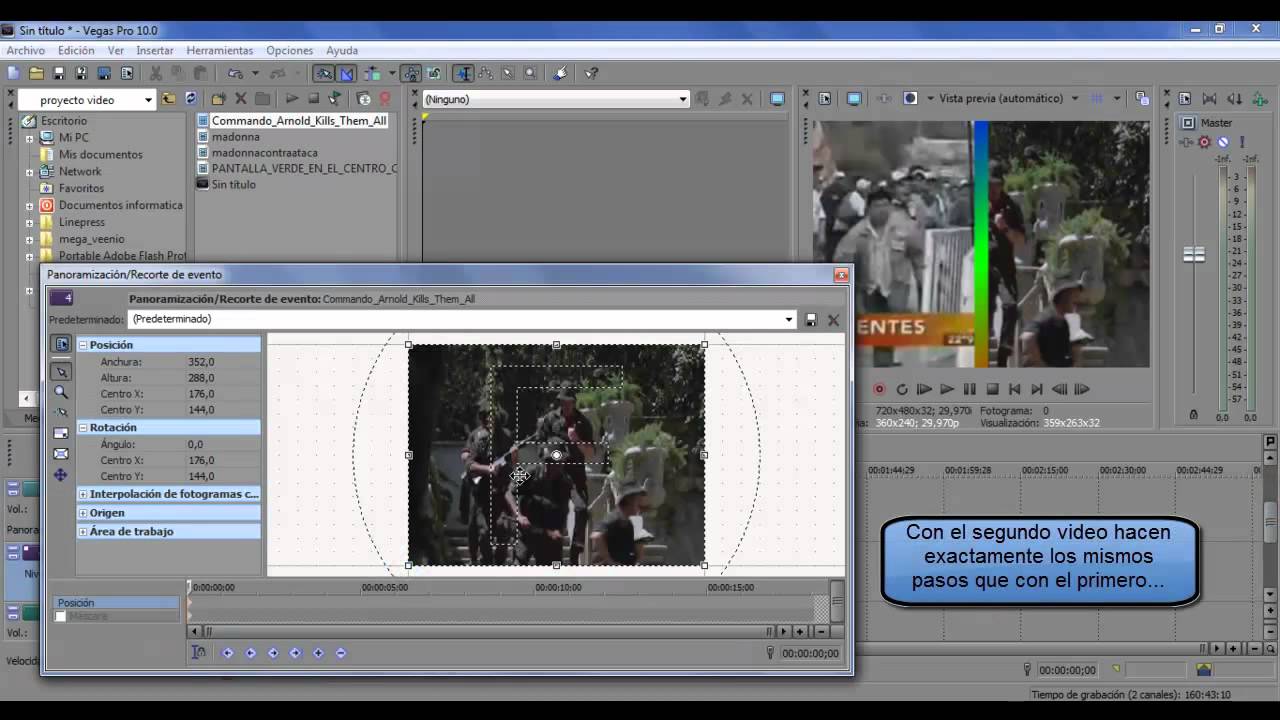Click the last keyframe button in pan/crop timeline
This screenshot has height=720, width=1280.
pos(340,653)
